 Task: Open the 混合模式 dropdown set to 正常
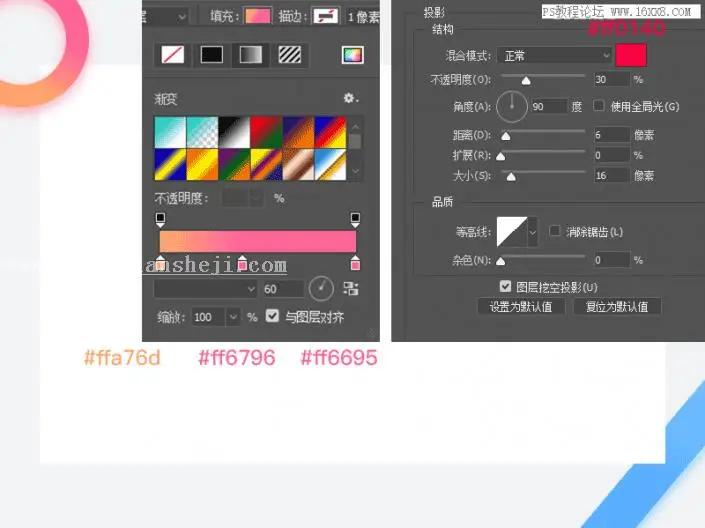pyautogui.click(x=555, y=56)
